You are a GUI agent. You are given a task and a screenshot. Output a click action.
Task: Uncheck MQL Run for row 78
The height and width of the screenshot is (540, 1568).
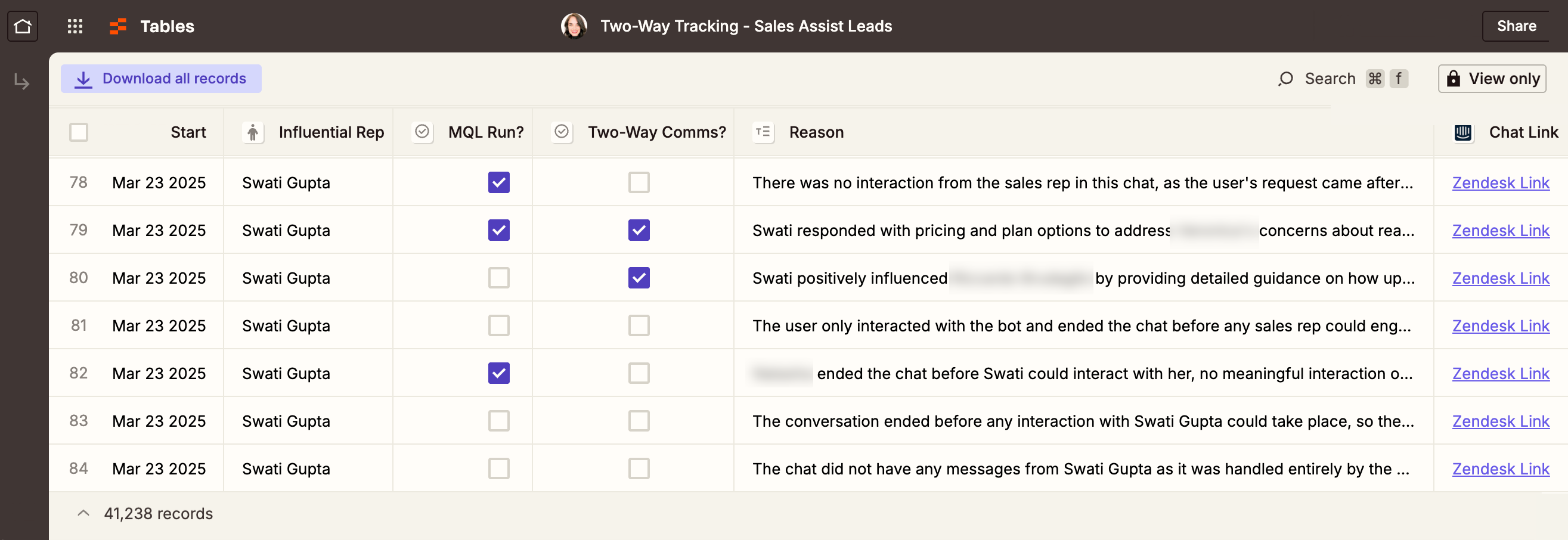click(x=498, y=182)
